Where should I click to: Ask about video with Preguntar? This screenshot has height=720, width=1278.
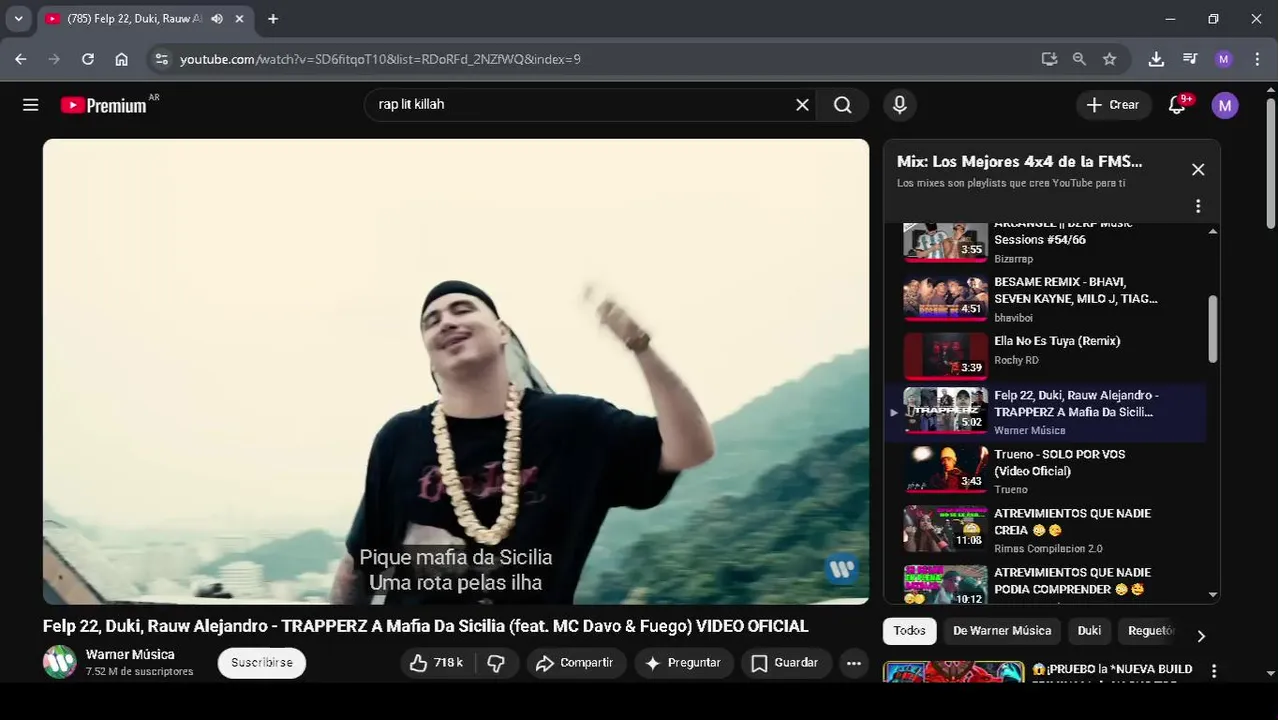[683, 663]
